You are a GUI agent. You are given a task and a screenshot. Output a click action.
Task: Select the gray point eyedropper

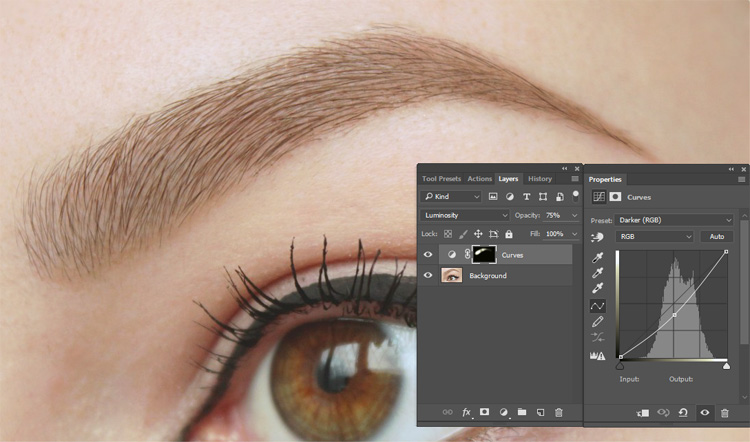coord(597,273)
